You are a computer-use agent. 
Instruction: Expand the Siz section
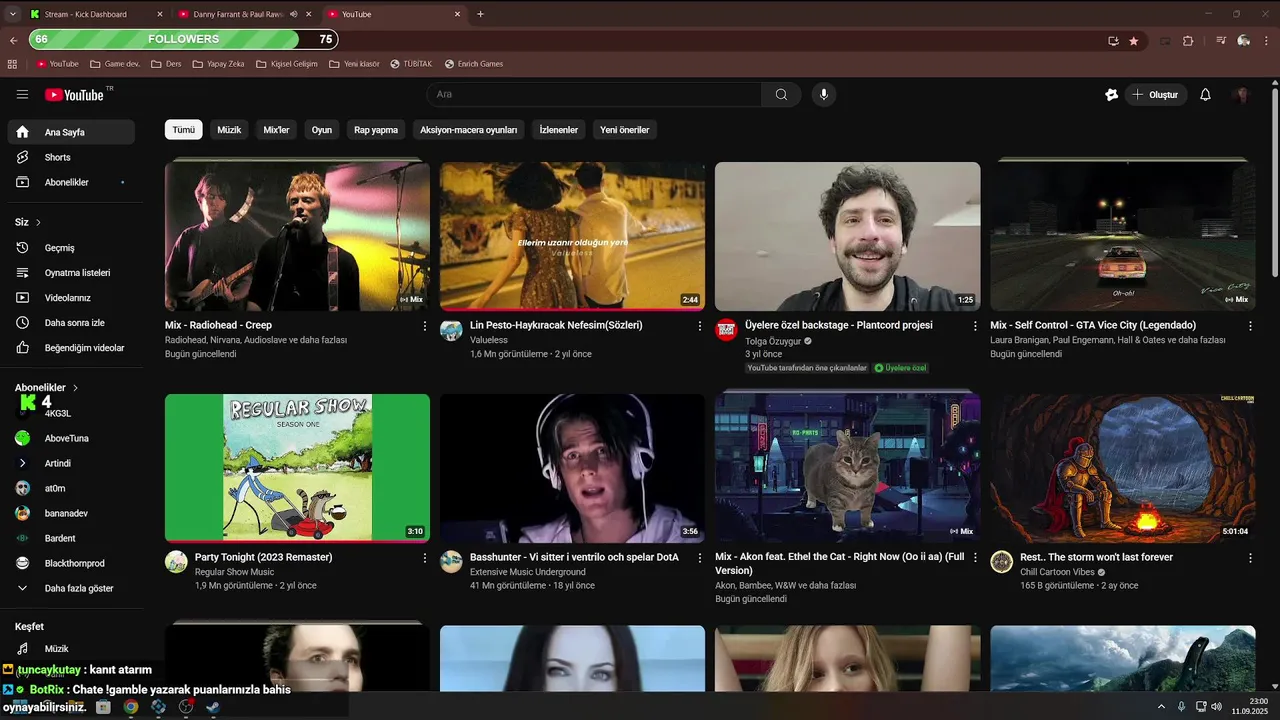(28, 222)
